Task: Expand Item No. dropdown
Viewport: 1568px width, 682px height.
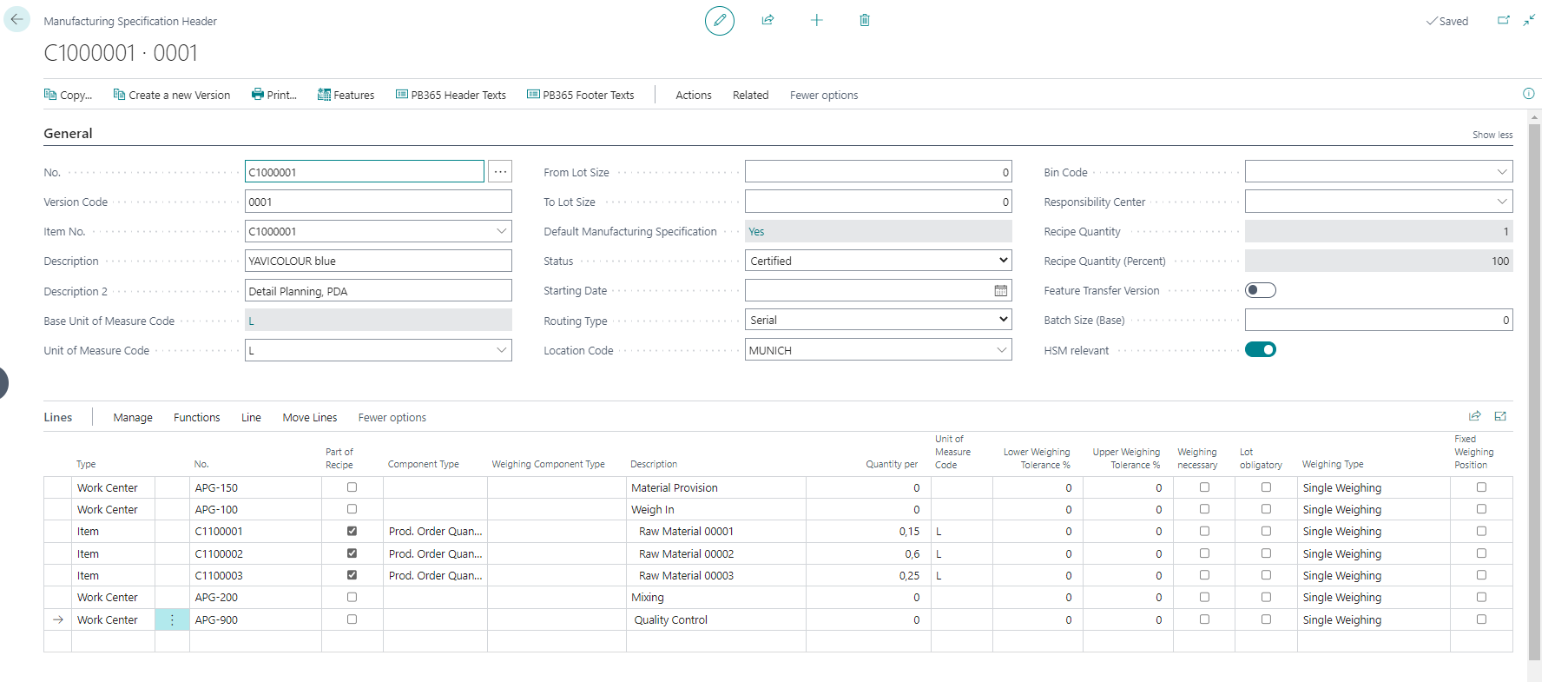Action: click(501, 231)
